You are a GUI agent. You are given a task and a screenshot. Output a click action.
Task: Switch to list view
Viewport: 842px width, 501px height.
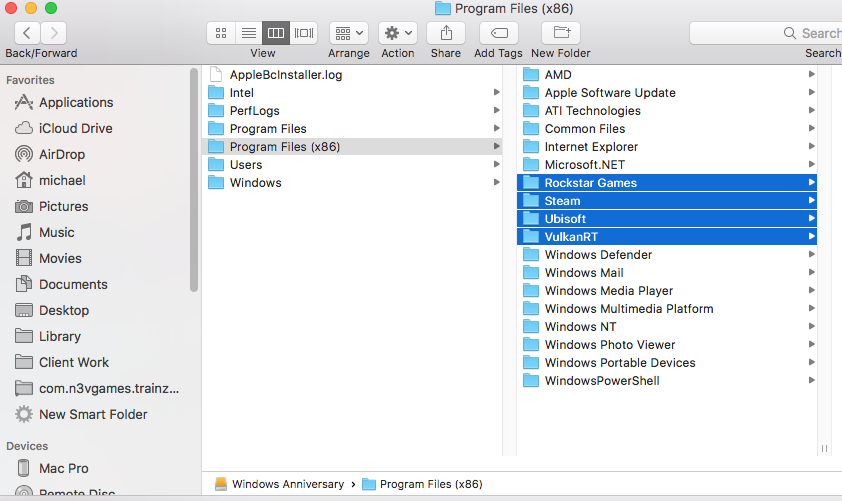(x=249, y=33)
